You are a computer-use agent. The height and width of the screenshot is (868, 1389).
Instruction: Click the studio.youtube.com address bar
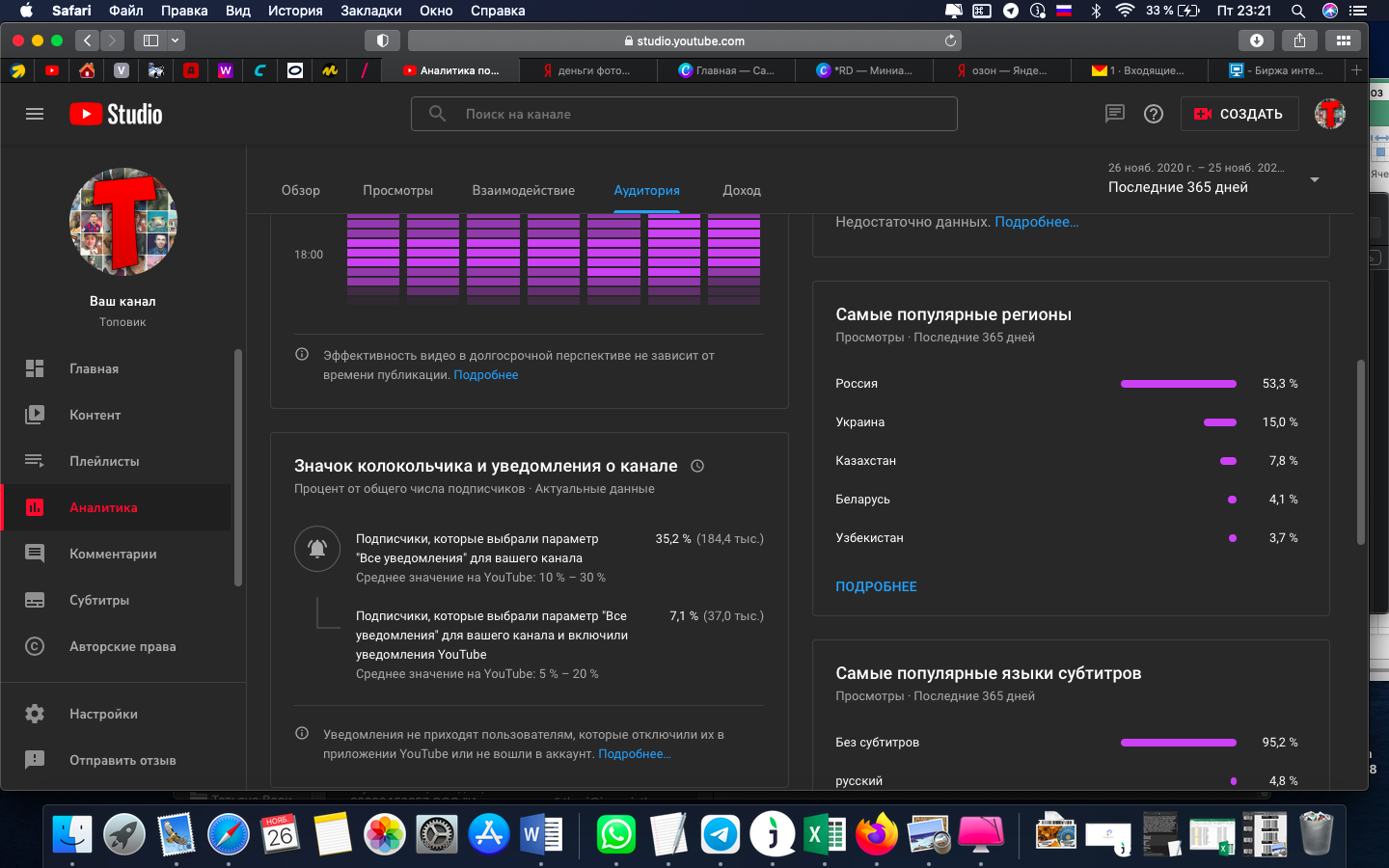click(x=685, y=41)
